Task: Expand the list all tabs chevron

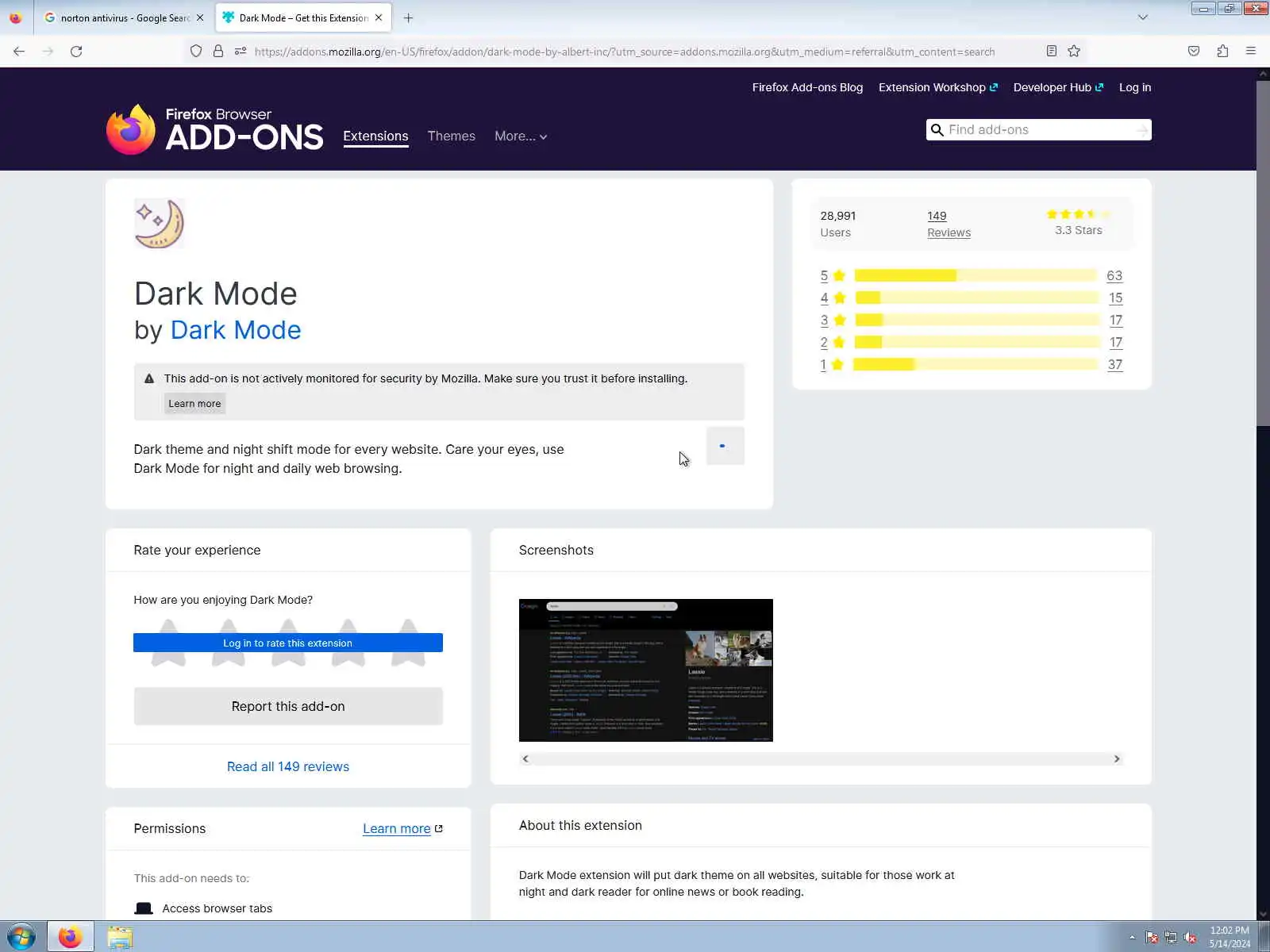Action: (1143, 17)
